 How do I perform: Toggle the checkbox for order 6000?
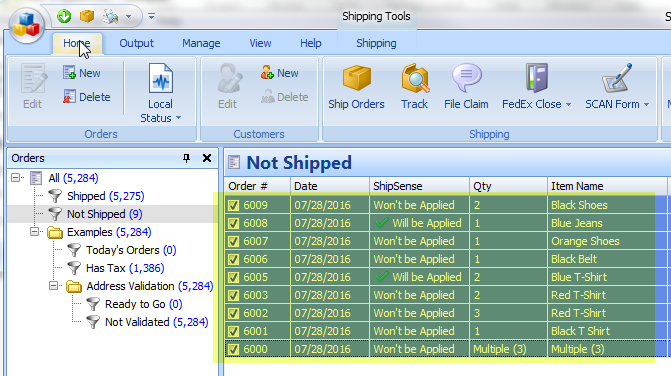pyautogui.click(x=233, y=349)
